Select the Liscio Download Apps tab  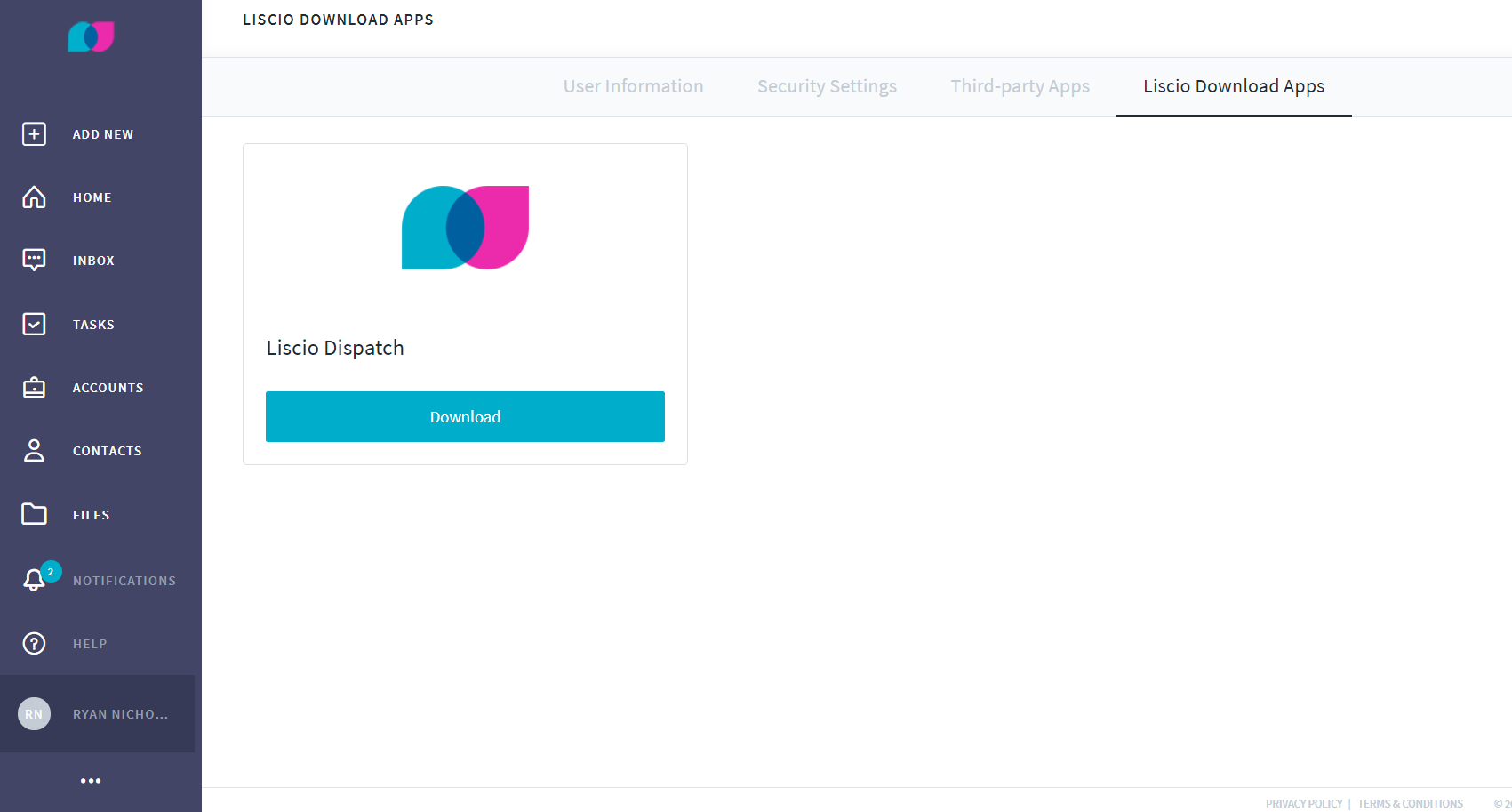point(1234,86)
